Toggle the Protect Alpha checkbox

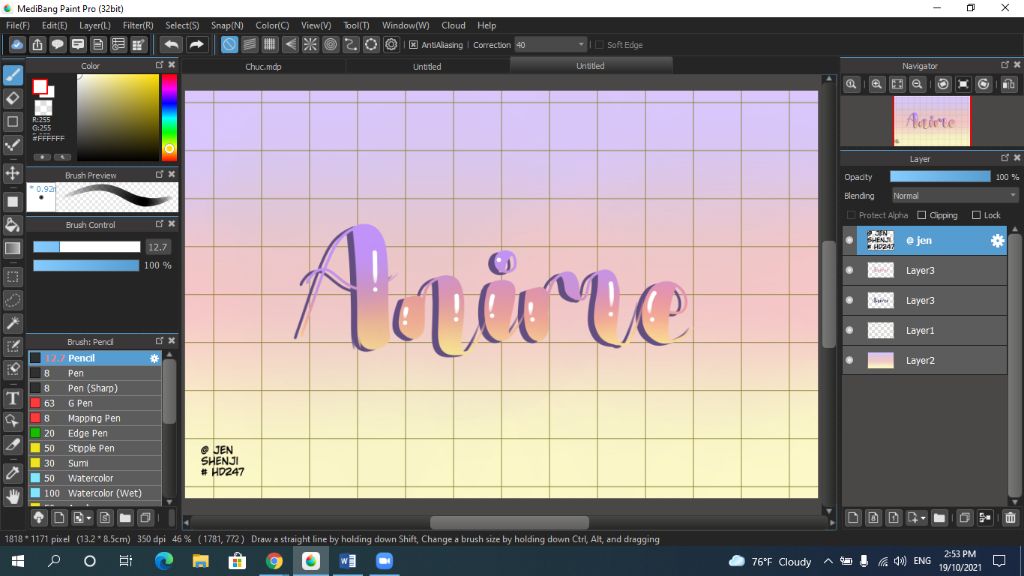coord(851,215)
